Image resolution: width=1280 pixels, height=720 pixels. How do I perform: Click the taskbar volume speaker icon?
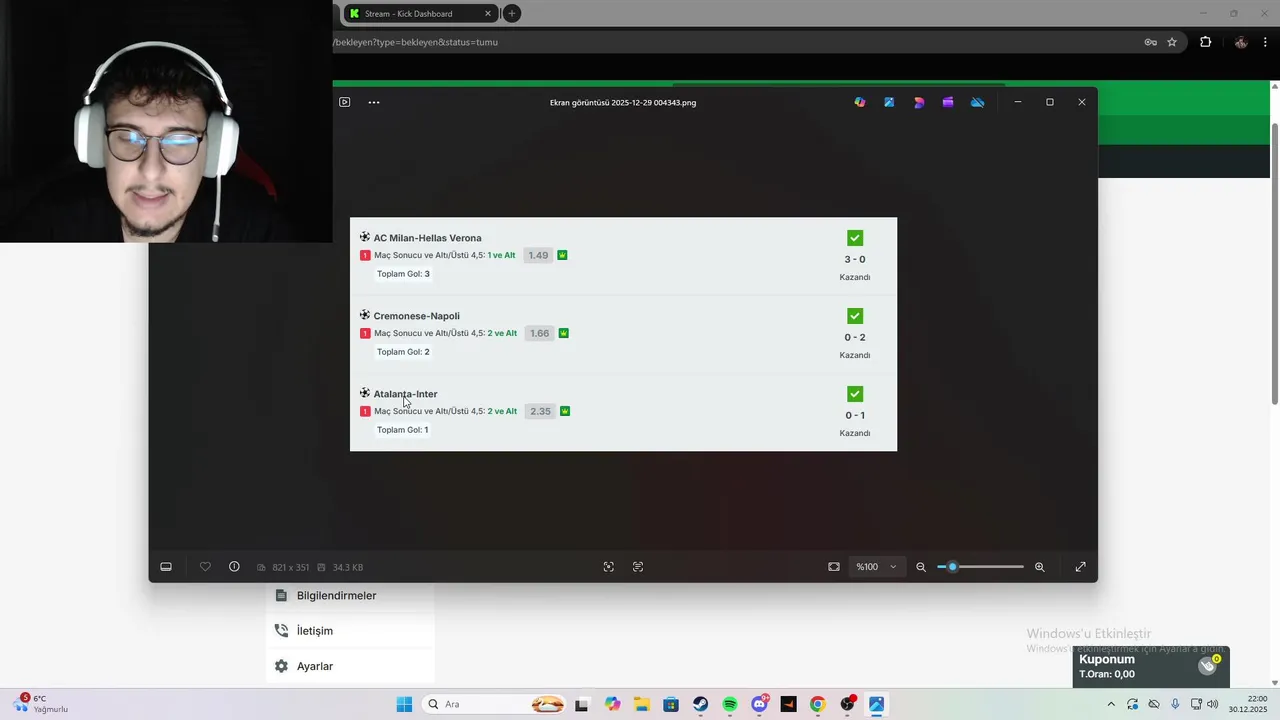(1213, 704)
